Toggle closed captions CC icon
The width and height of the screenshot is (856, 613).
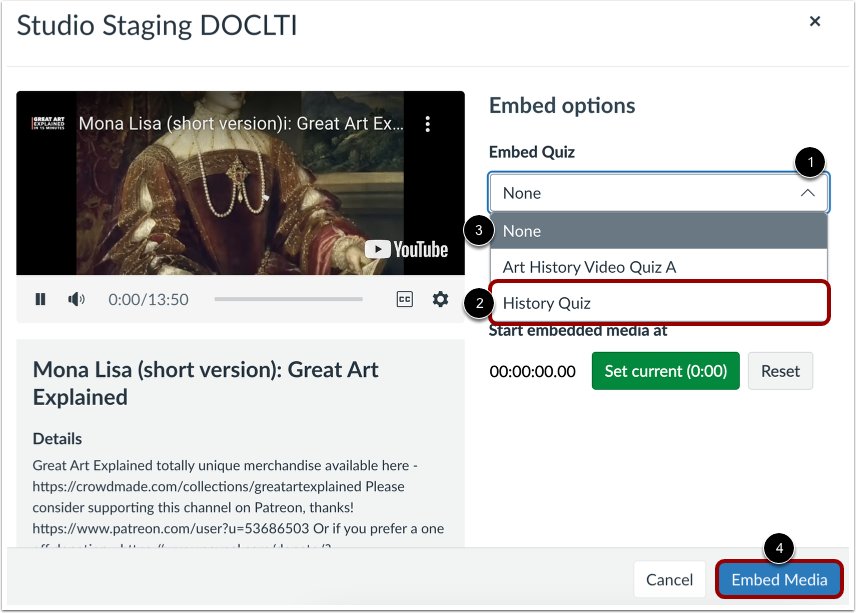[x=405, y=299]
